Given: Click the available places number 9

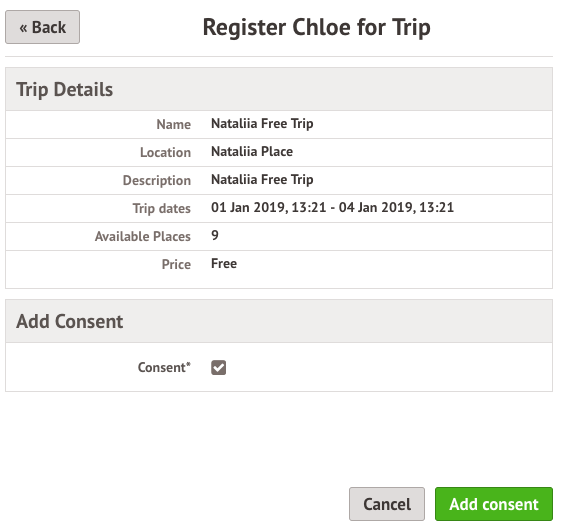Looking at the screenshot, I should 215,235.
